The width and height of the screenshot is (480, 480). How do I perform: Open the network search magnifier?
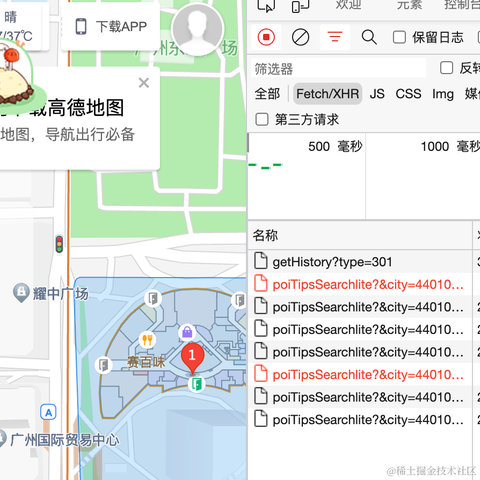pos(369,37)
